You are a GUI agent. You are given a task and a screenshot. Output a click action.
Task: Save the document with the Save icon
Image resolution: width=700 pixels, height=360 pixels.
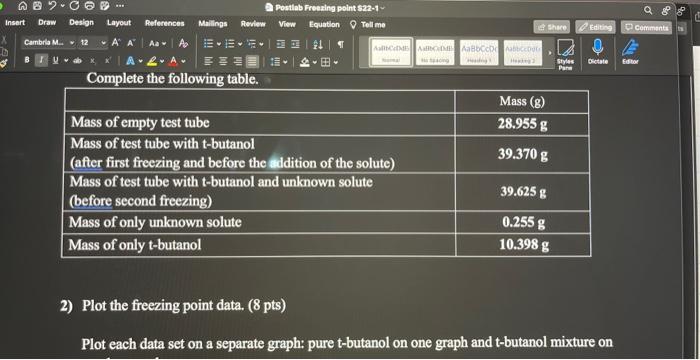coord(37,7)
